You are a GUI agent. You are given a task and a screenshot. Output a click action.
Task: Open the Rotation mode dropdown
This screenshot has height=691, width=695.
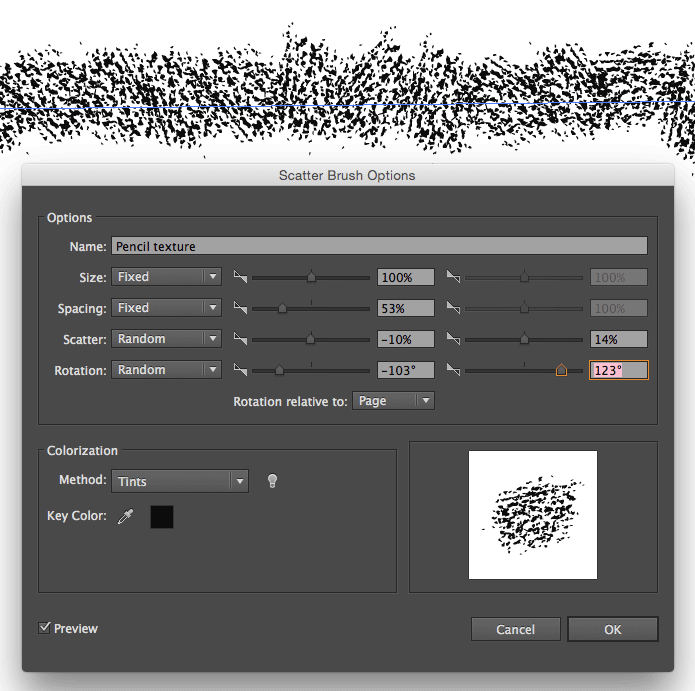click(x=166, y=370)
